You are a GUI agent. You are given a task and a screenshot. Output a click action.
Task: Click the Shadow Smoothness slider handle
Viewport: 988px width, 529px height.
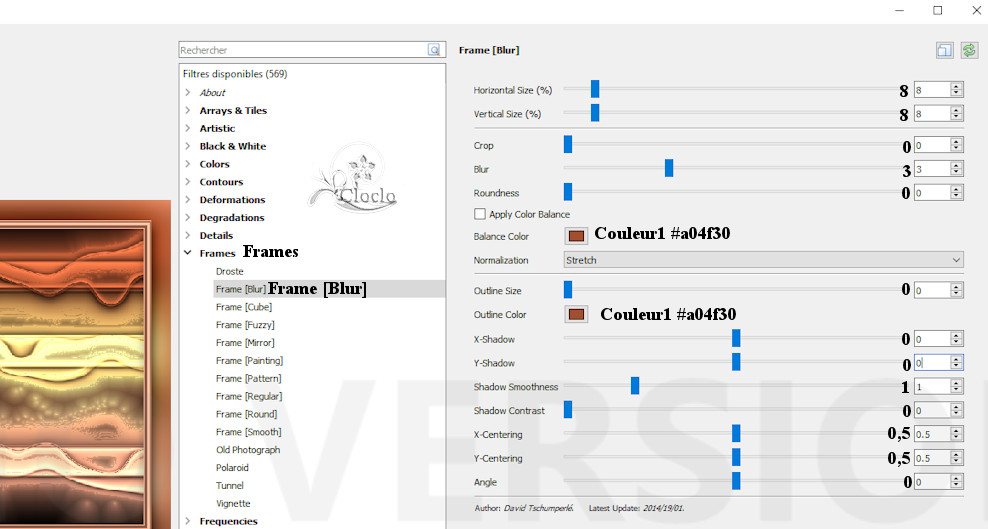(x=635, y=387)
